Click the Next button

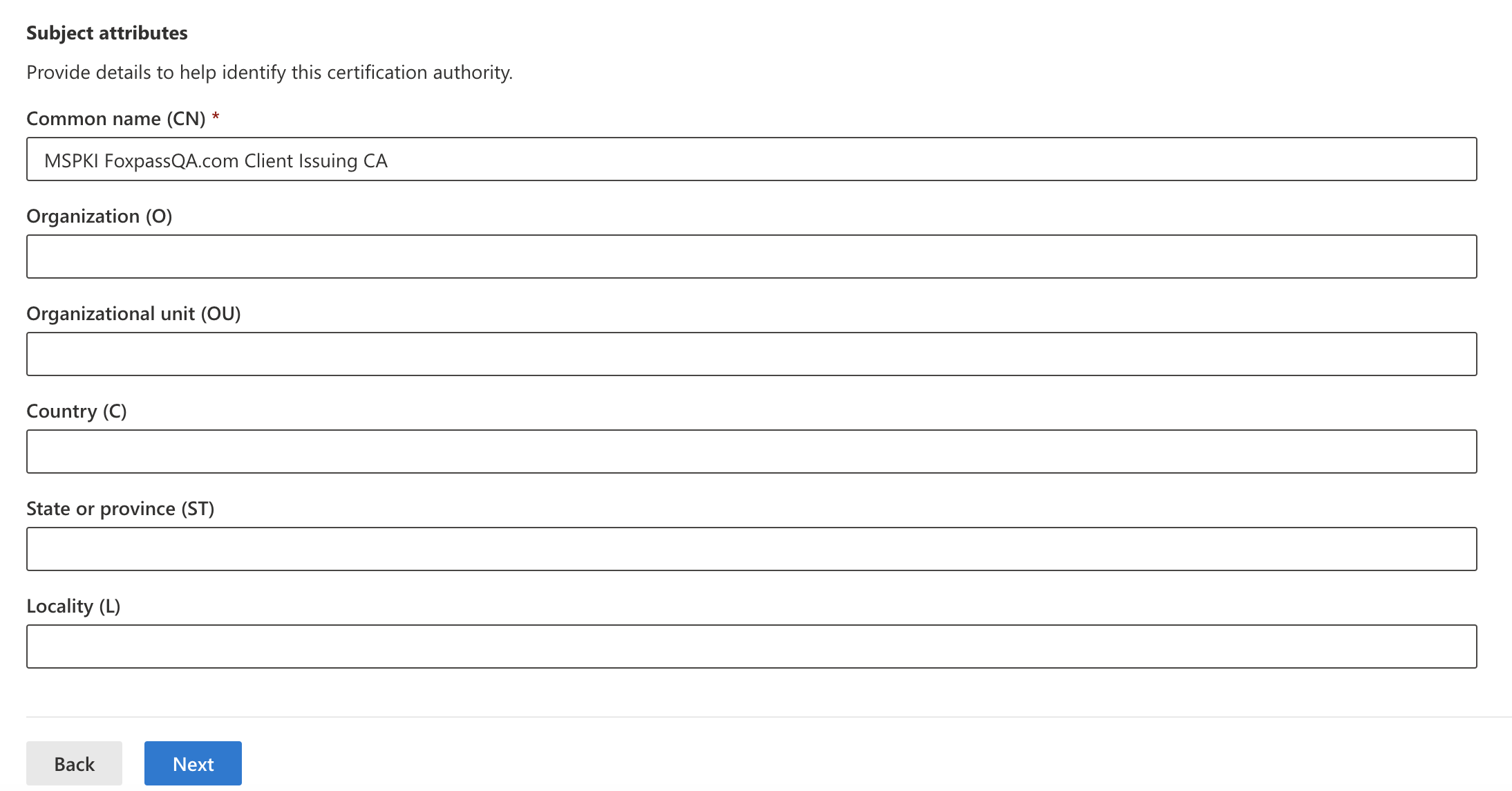192,763
